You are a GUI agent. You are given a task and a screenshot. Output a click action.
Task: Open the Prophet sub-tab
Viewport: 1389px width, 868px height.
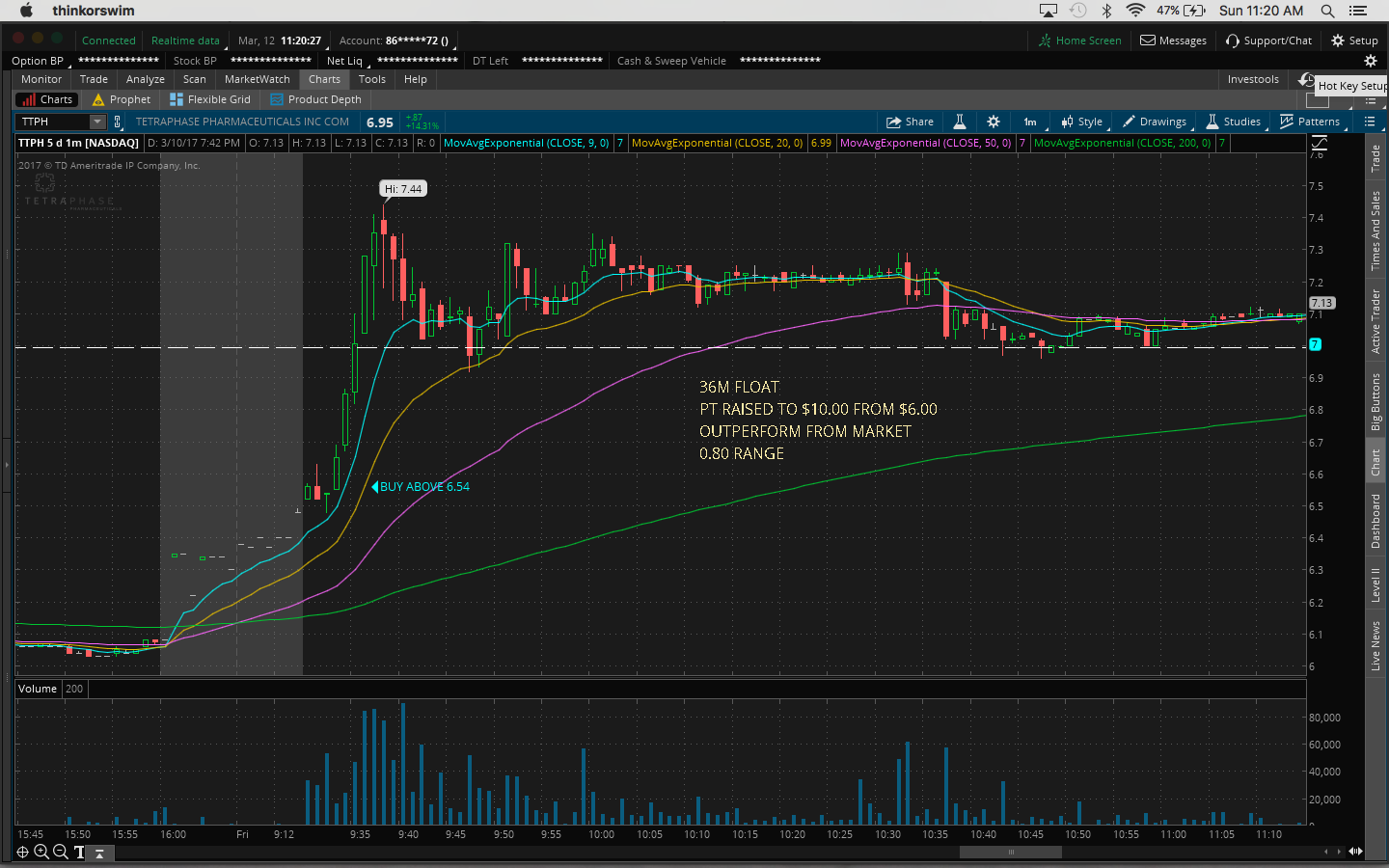(x=122, y=99)
